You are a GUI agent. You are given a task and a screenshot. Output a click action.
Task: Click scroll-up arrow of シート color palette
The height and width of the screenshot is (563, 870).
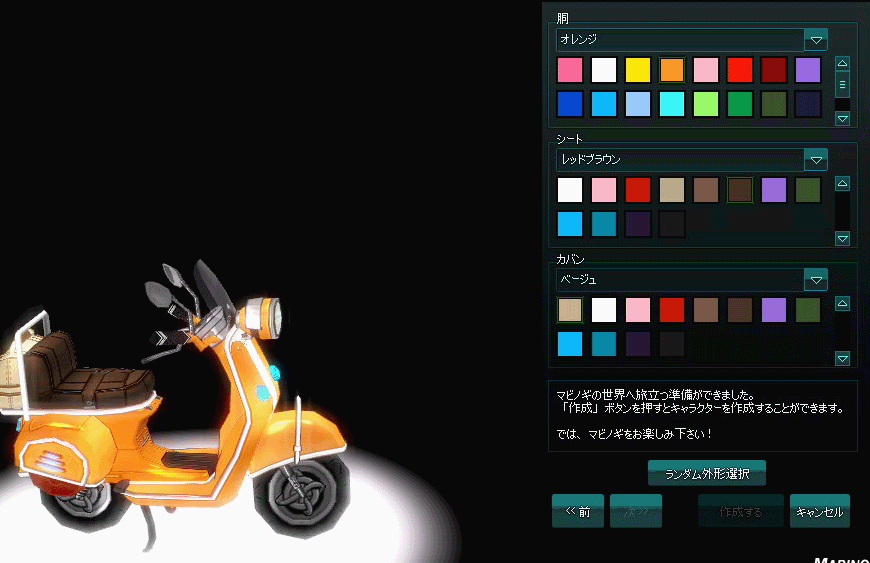842,183
